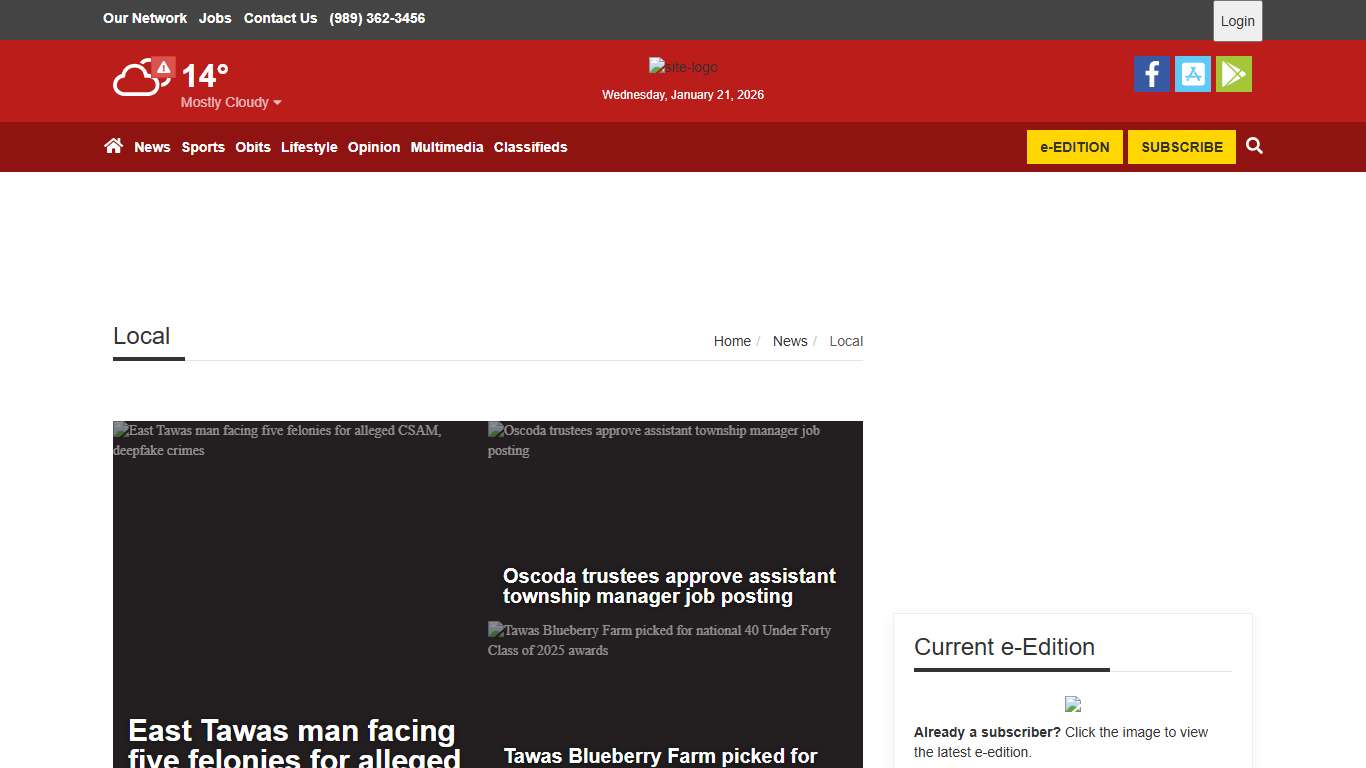Open the e-EDITION button
The height and width of the screenshot is (768, 1366).
pos(1074,147)
